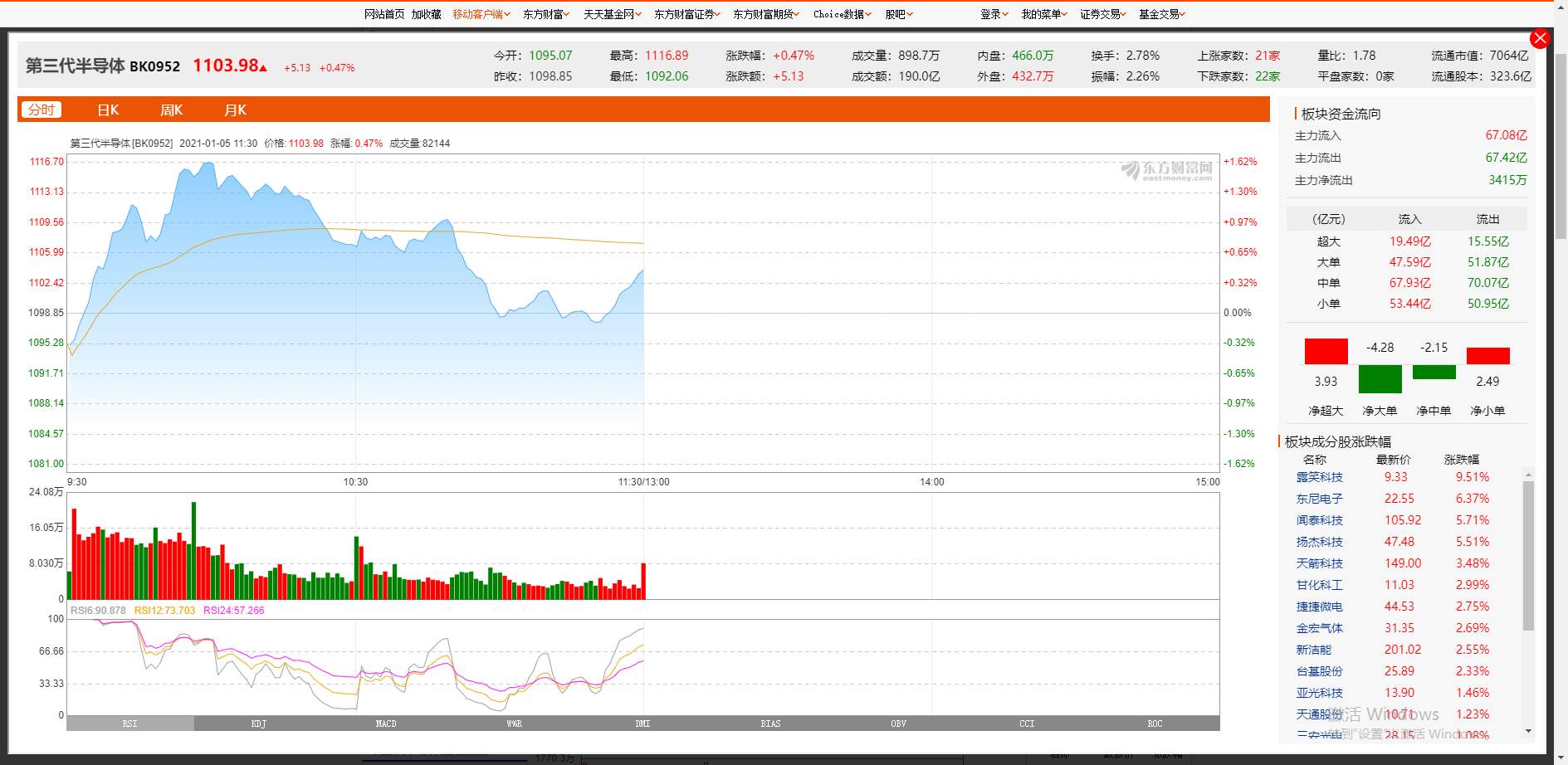The width and height of the screenshot is (1568, 765).
Task: Select the CCI indicator tab
Action: tap(1027, 724)
